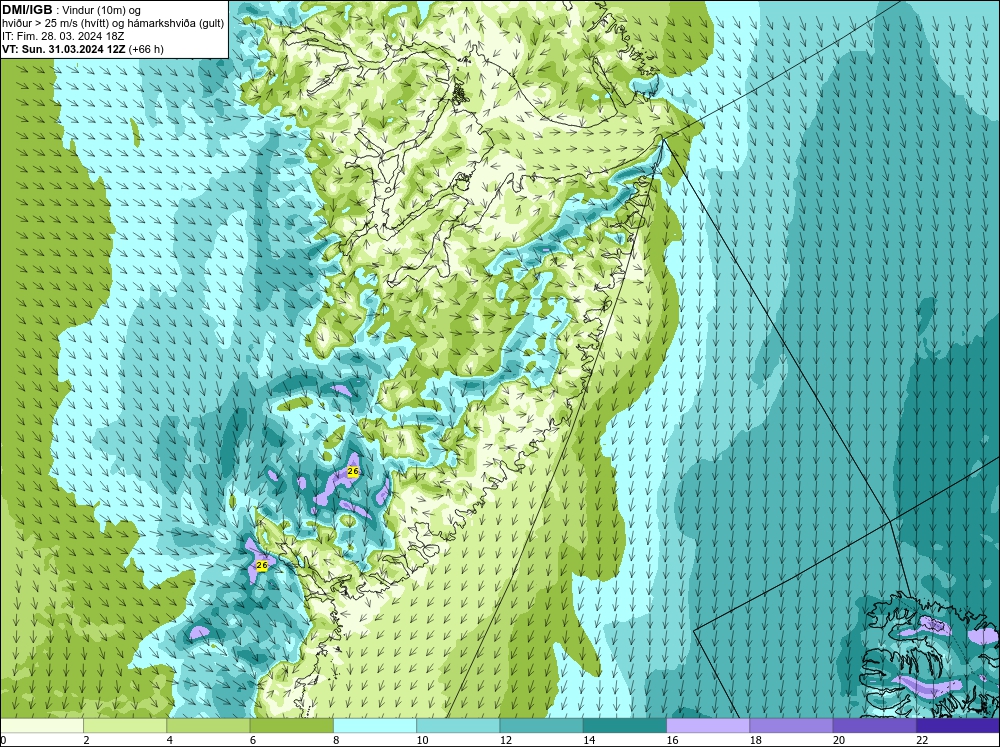
Task: Click the legend scale number 18
Action: coord(755,740)
